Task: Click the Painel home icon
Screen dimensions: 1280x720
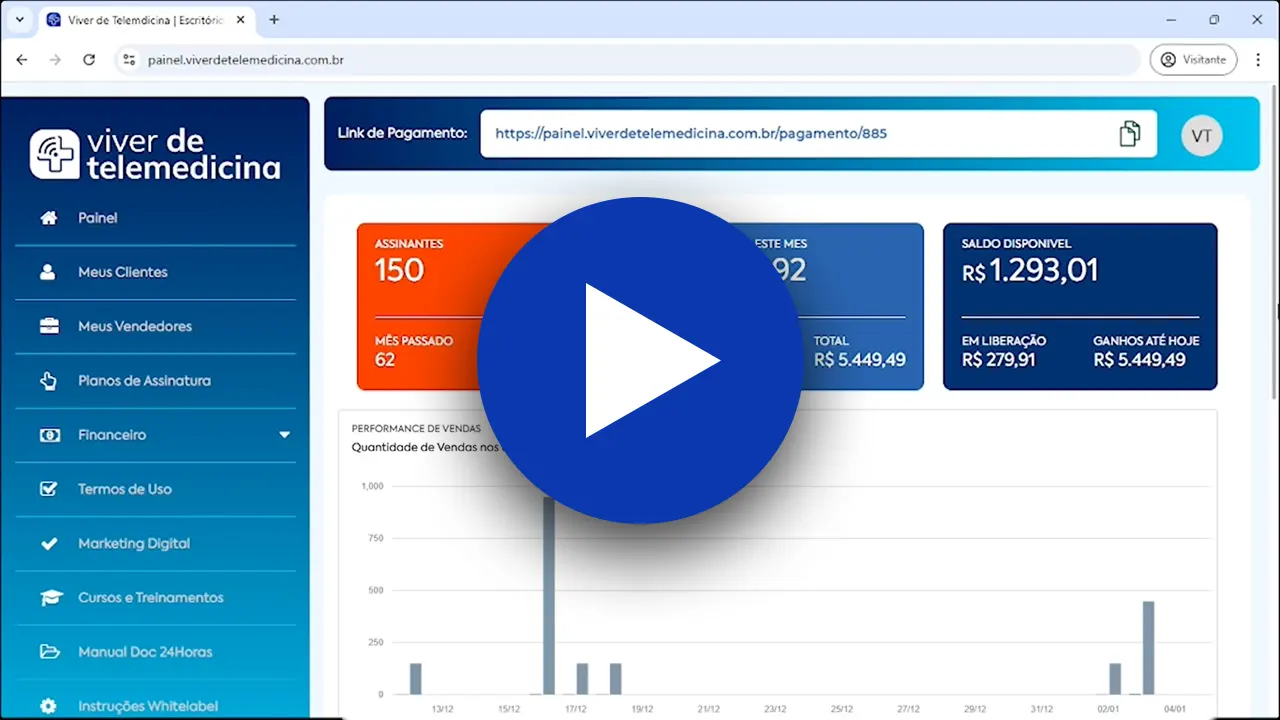Action: (48, 218)
